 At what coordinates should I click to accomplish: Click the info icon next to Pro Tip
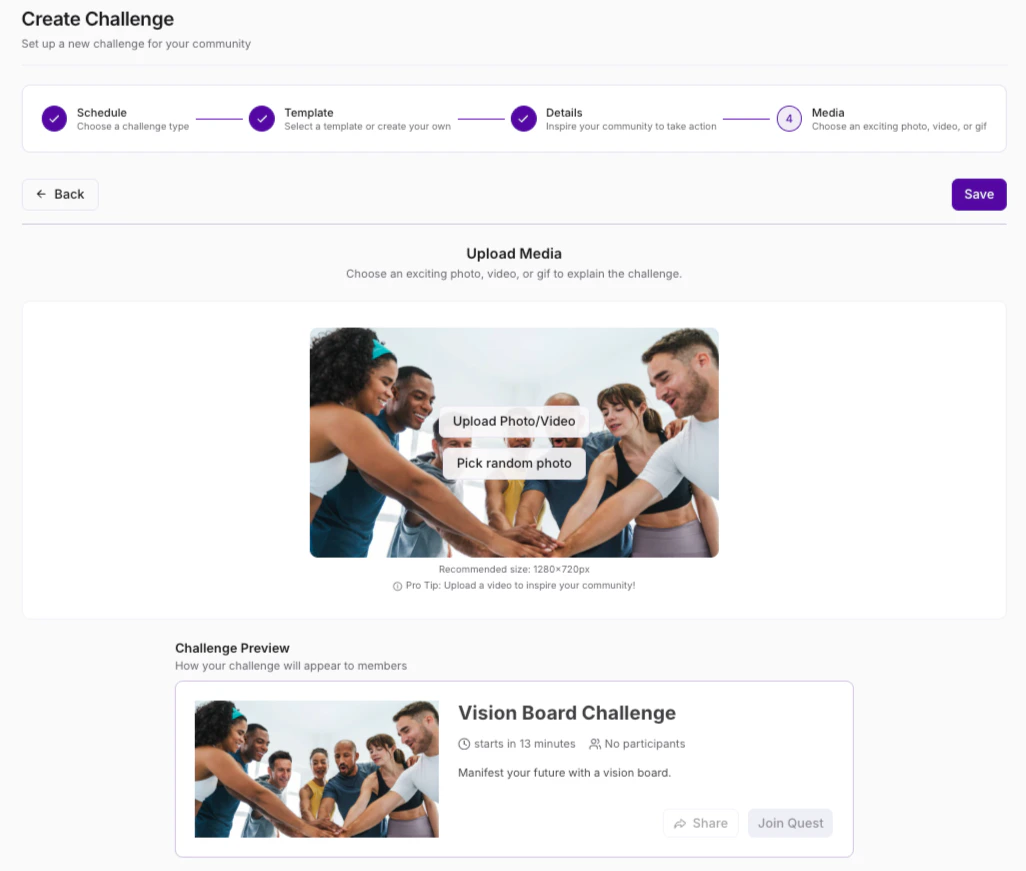(397, 586)
